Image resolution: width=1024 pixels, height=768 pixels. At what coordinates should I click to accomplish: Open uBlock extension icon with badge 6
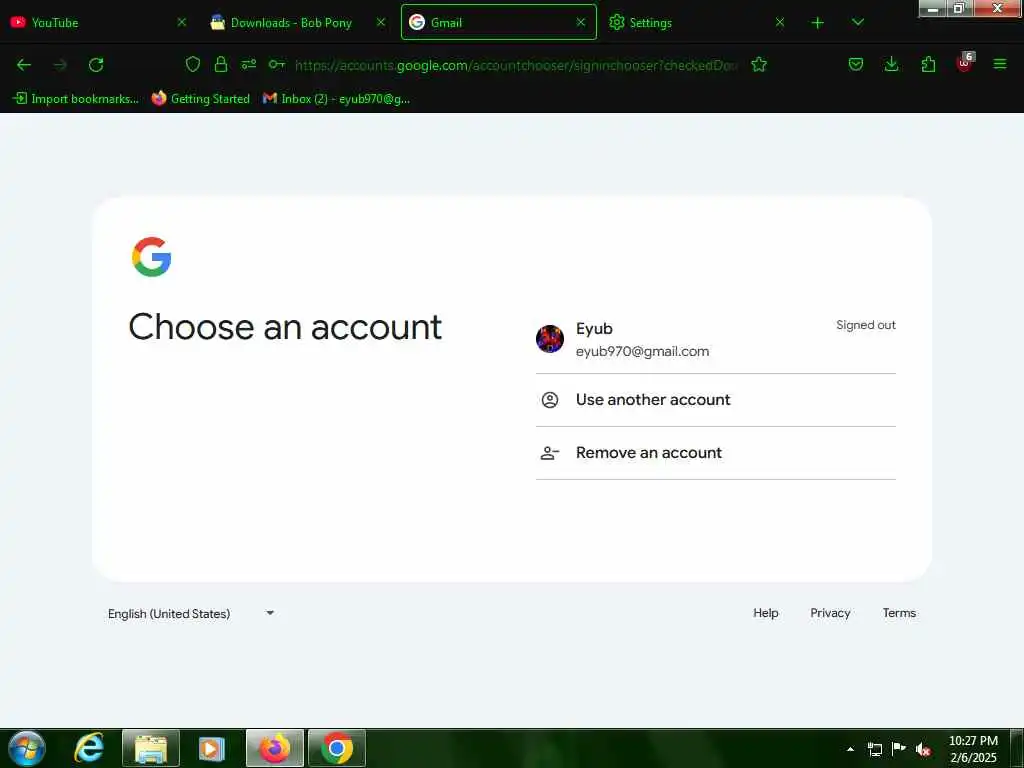click(x=965, y=63)
